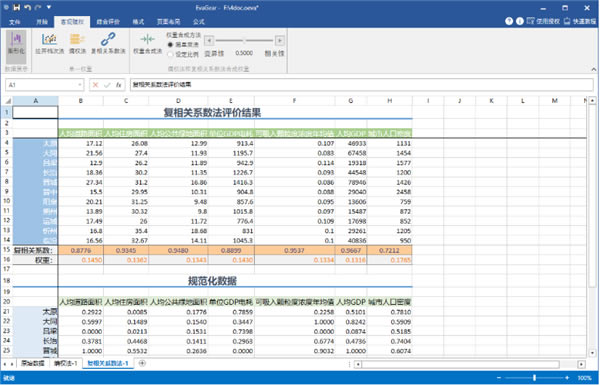Switch to the 公式 ribbon tab

(199, 22)
